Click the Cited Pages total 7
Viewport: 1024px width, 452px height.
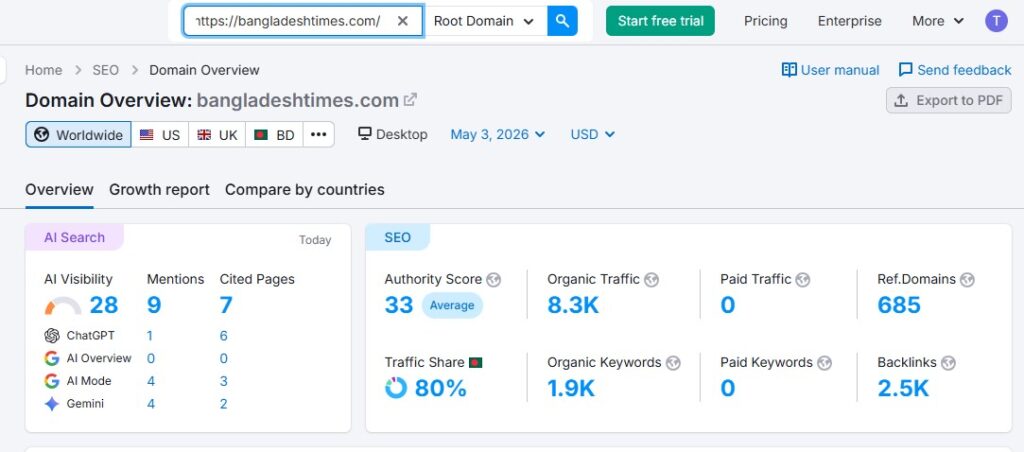tap(226, 305)
